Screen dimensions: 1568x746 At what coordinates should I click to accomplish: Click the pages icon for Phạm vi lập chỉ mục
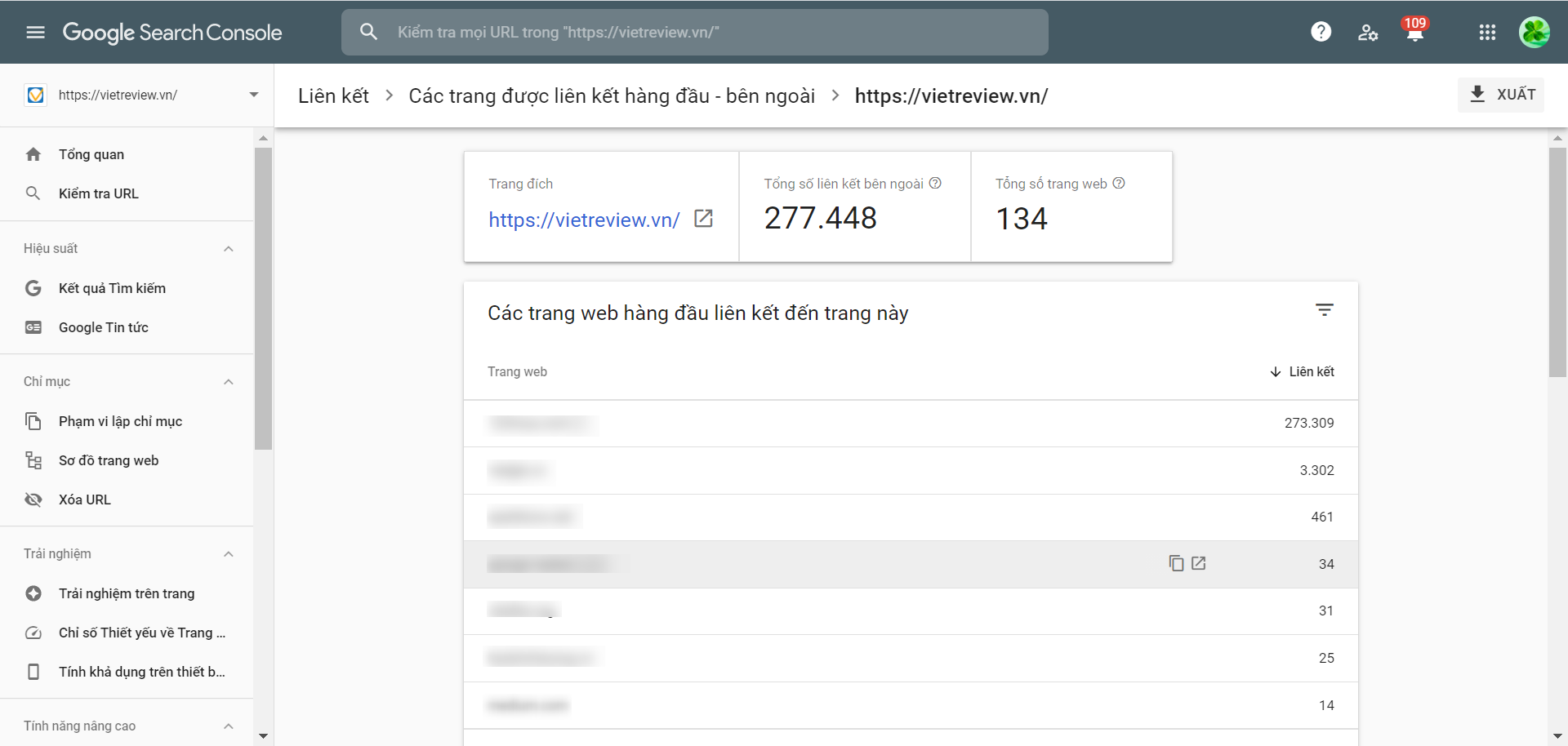pos(33,421)
